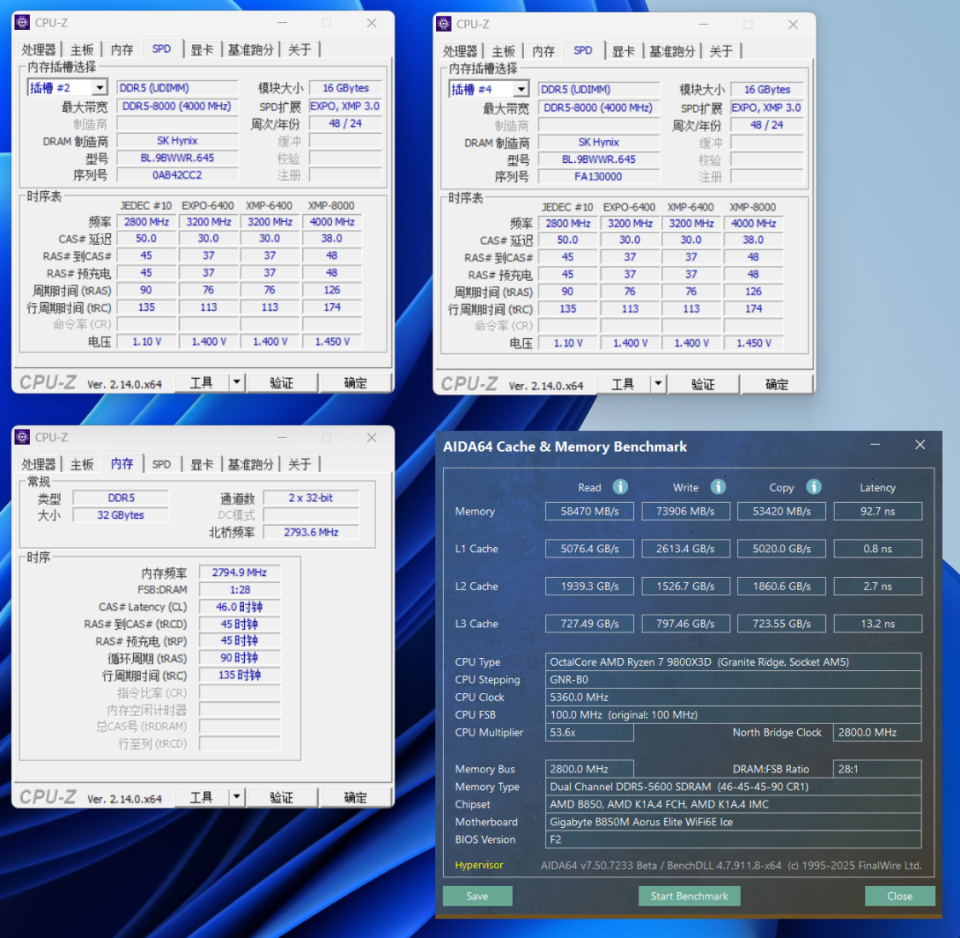The image size is (960, 938).
Task: Click L3 Cache latency value 13.2 ns
Action: [878, 623]
